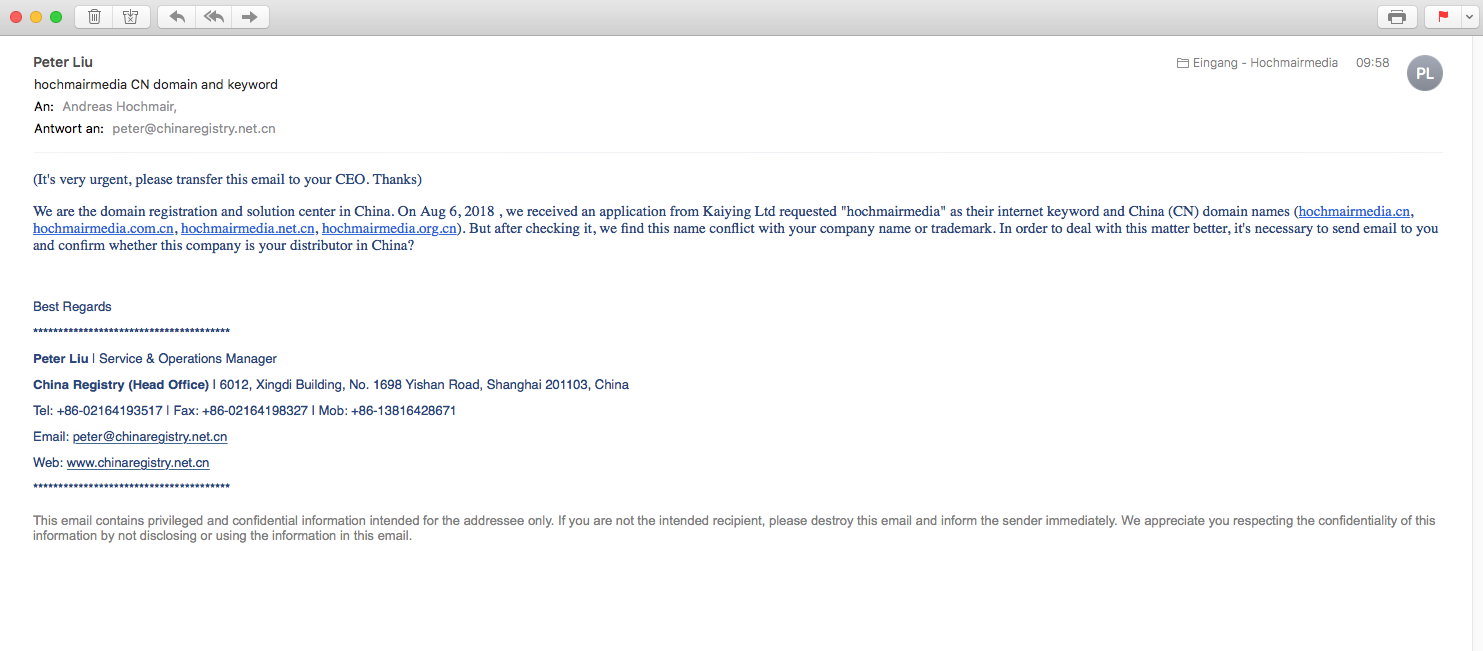Follow the hochmairmedia.net.cn link
Image resolution: width=1483 pixels, height=651 pixels.
tap(247, 228)
